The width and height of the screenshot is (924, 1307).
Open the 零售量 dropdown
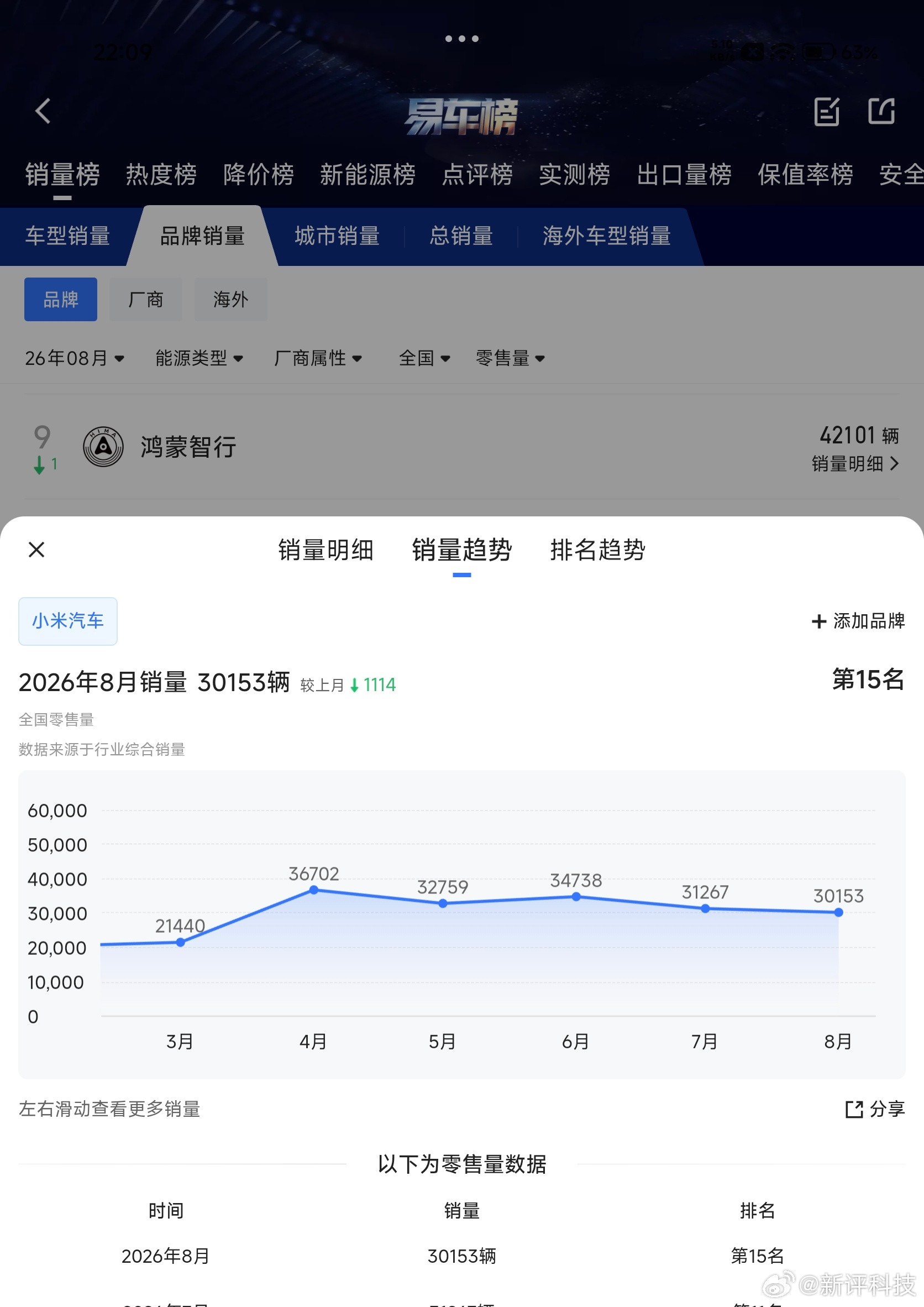511,358
